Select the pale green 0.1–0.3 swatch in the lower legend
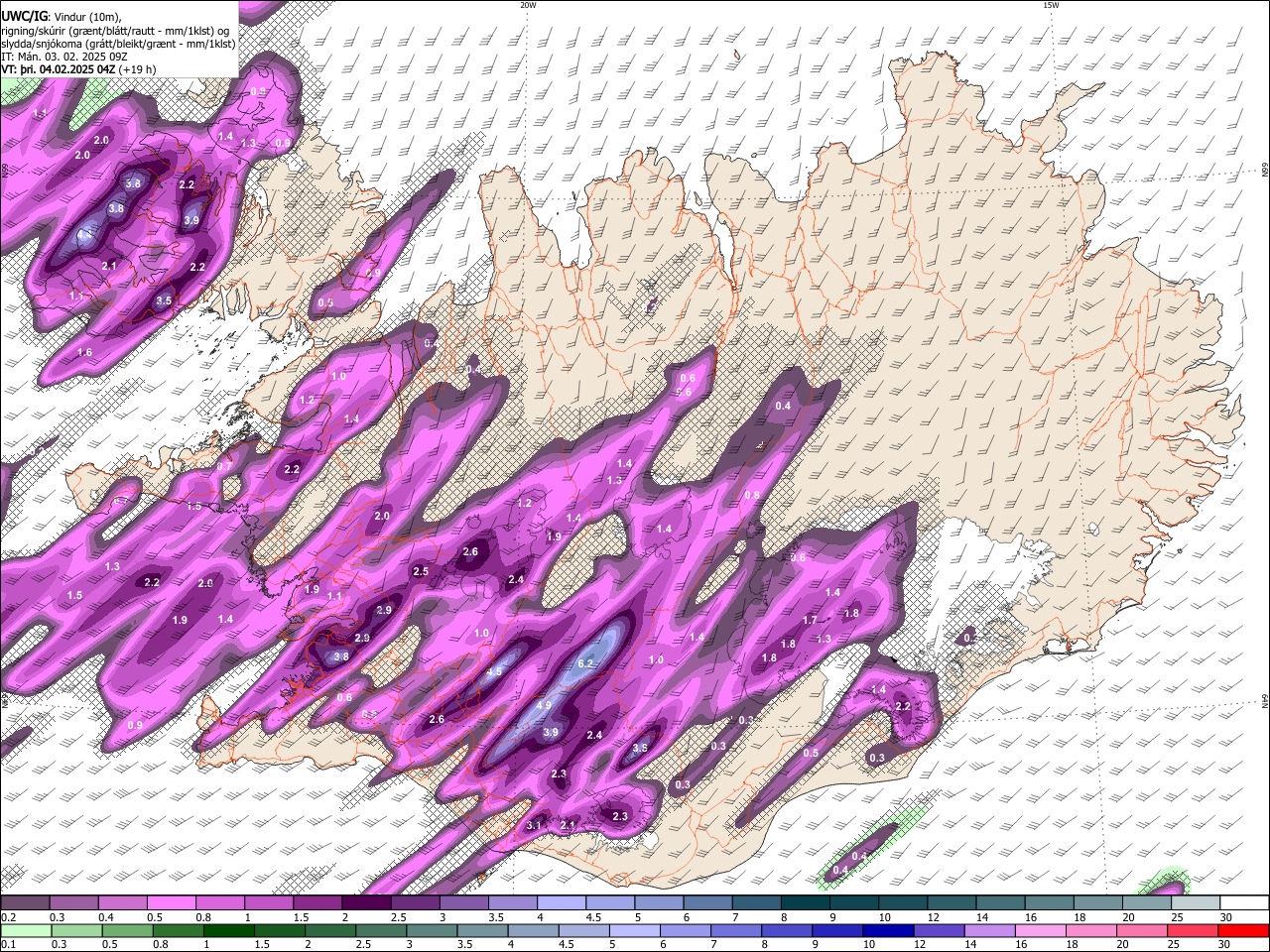 click(x=26, y=930)
